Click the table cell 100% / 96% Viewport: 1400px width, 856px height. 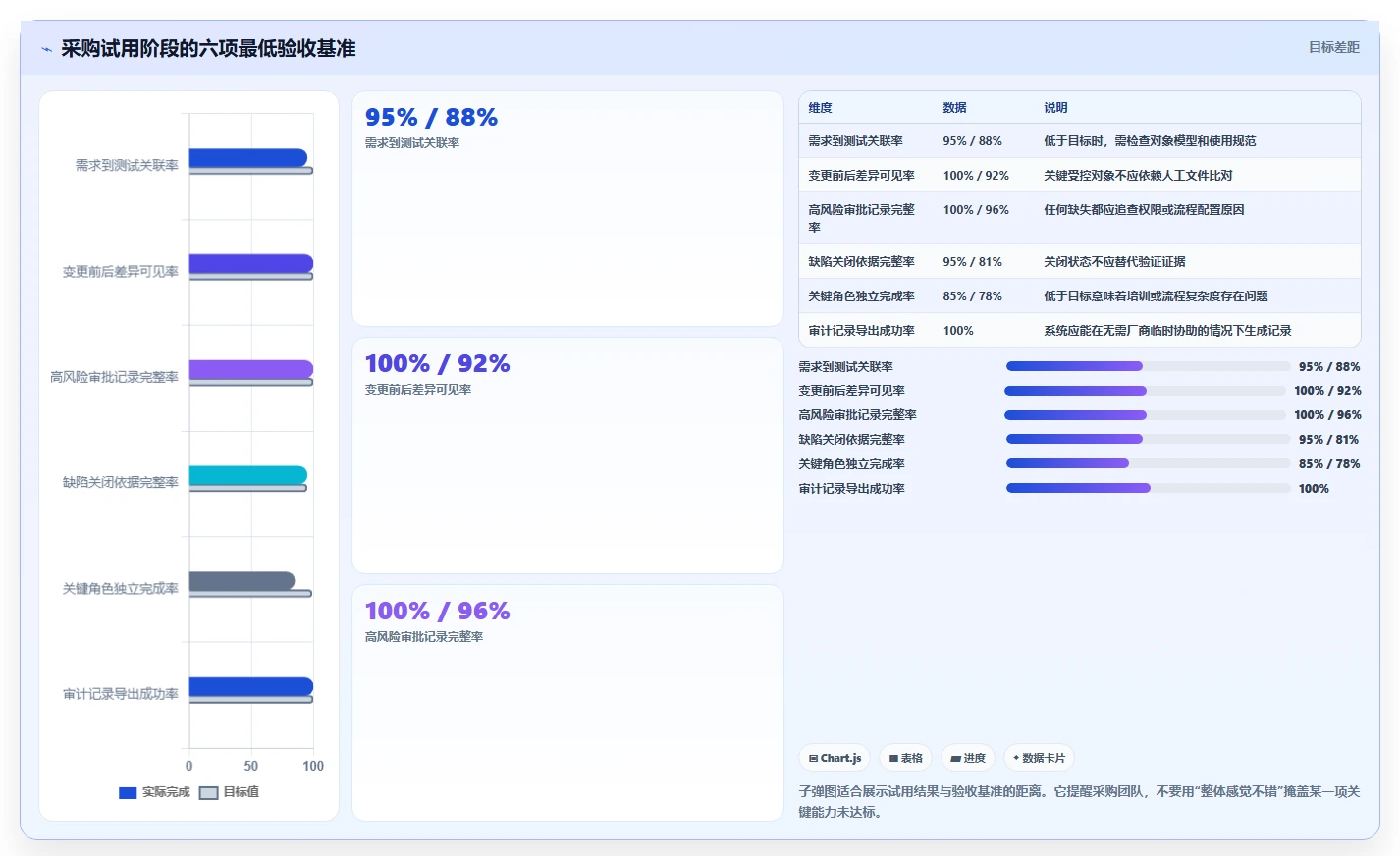coord(976,210)
